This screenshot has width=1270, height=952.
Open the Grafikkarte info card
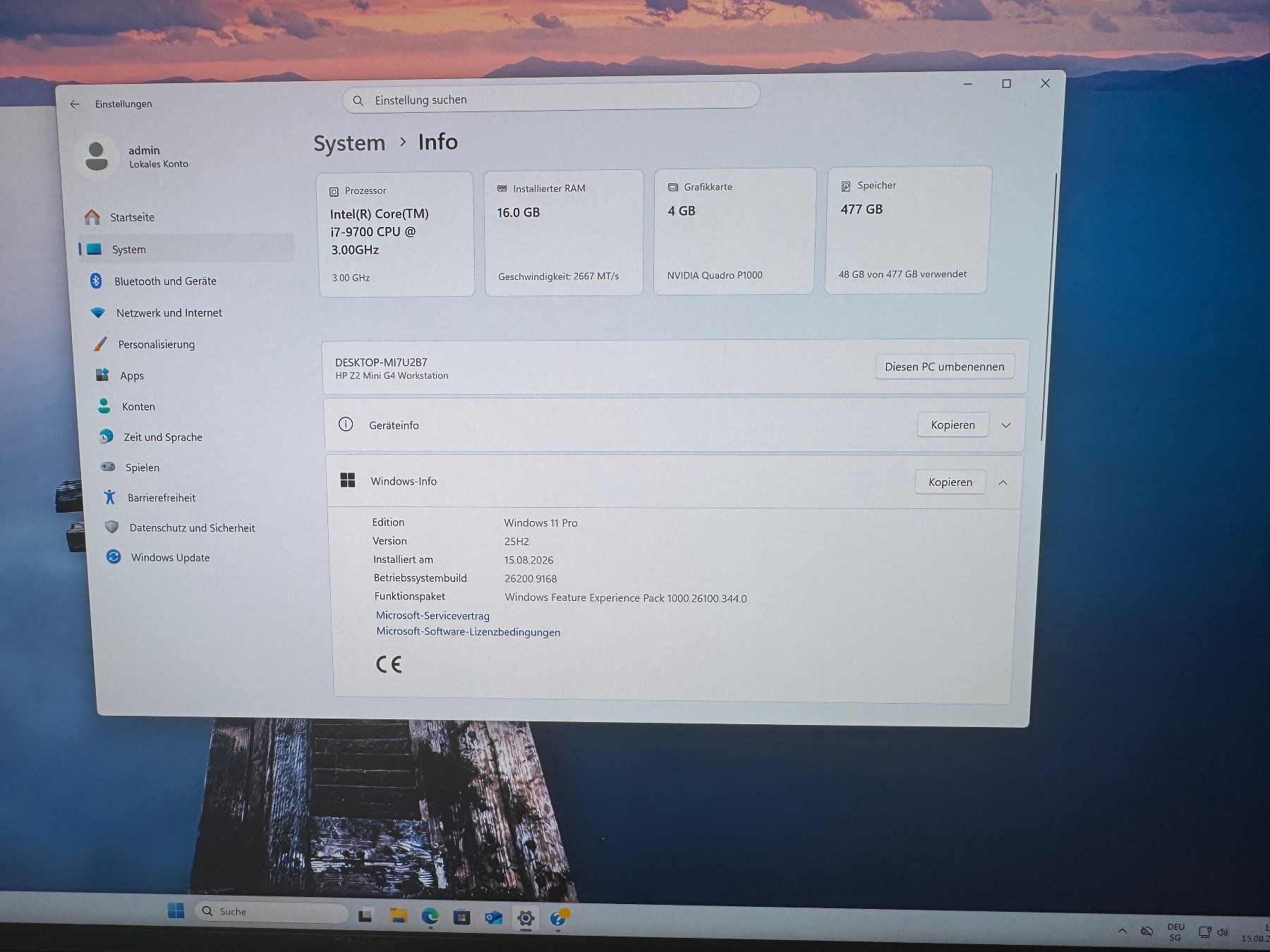(x=734, y=231)
